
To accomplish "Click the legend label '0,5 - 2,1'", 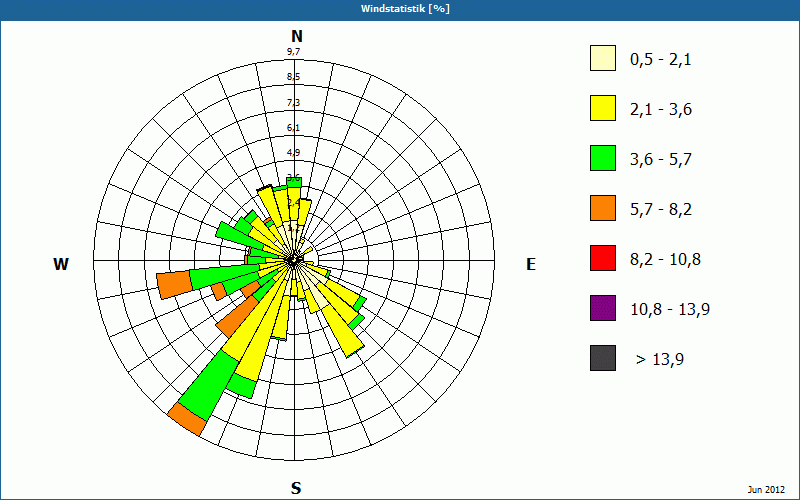I will [x=660, y=60].
